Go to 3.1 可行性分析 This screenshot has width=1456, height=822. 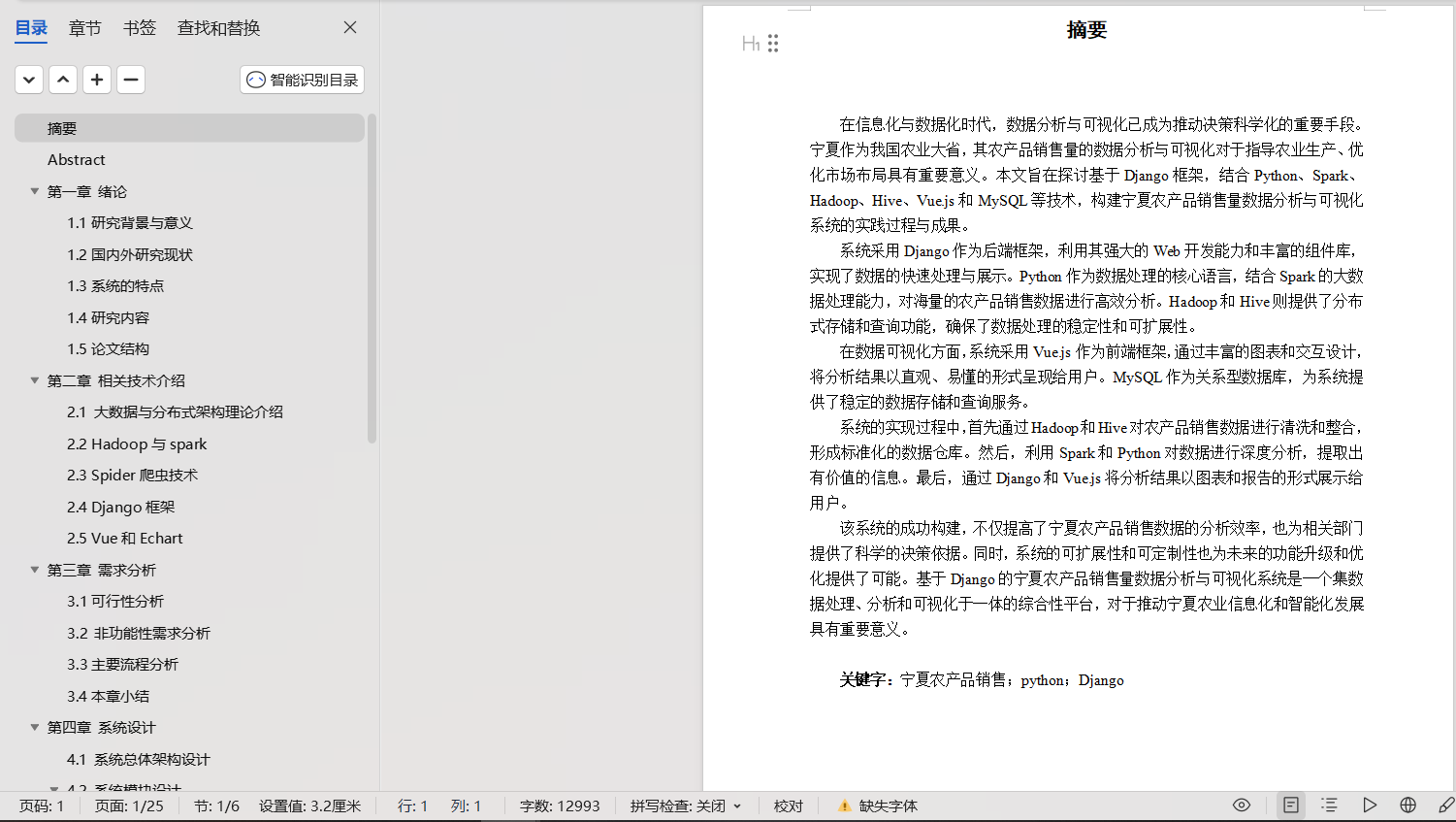pos(115,601)
